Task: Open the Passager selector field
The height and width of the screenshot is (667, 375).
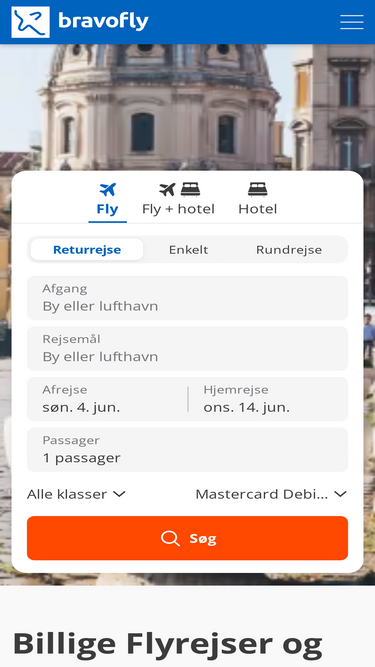Action: click(188, 450)
